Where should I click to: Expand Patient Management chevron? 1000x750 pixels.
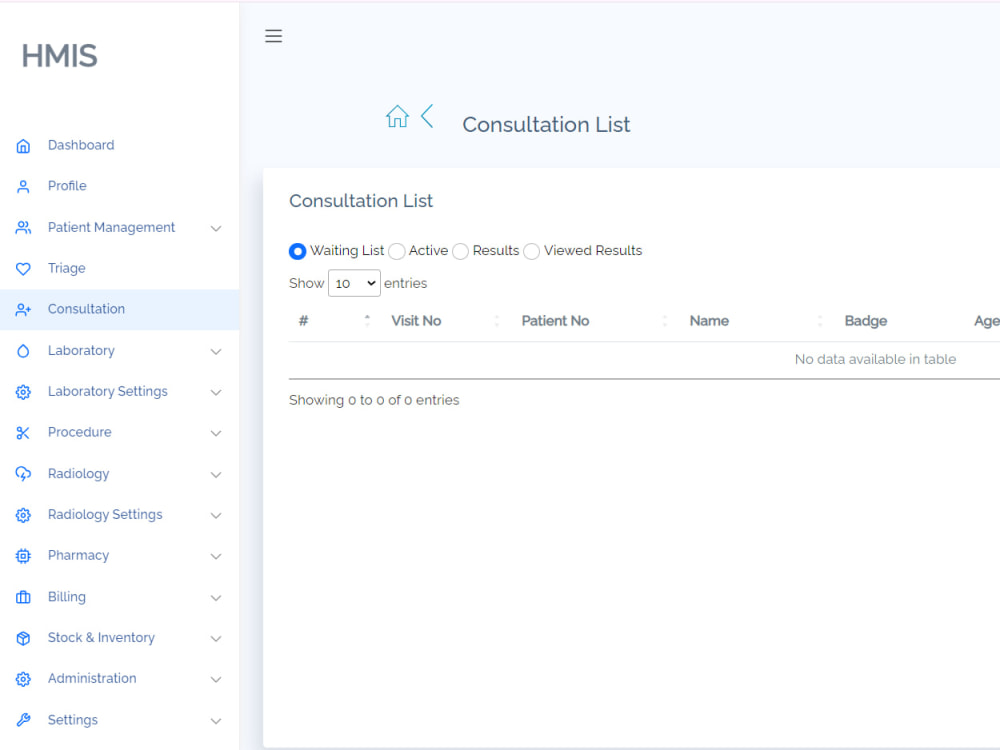pyautogui.click(x=216, y=228)
